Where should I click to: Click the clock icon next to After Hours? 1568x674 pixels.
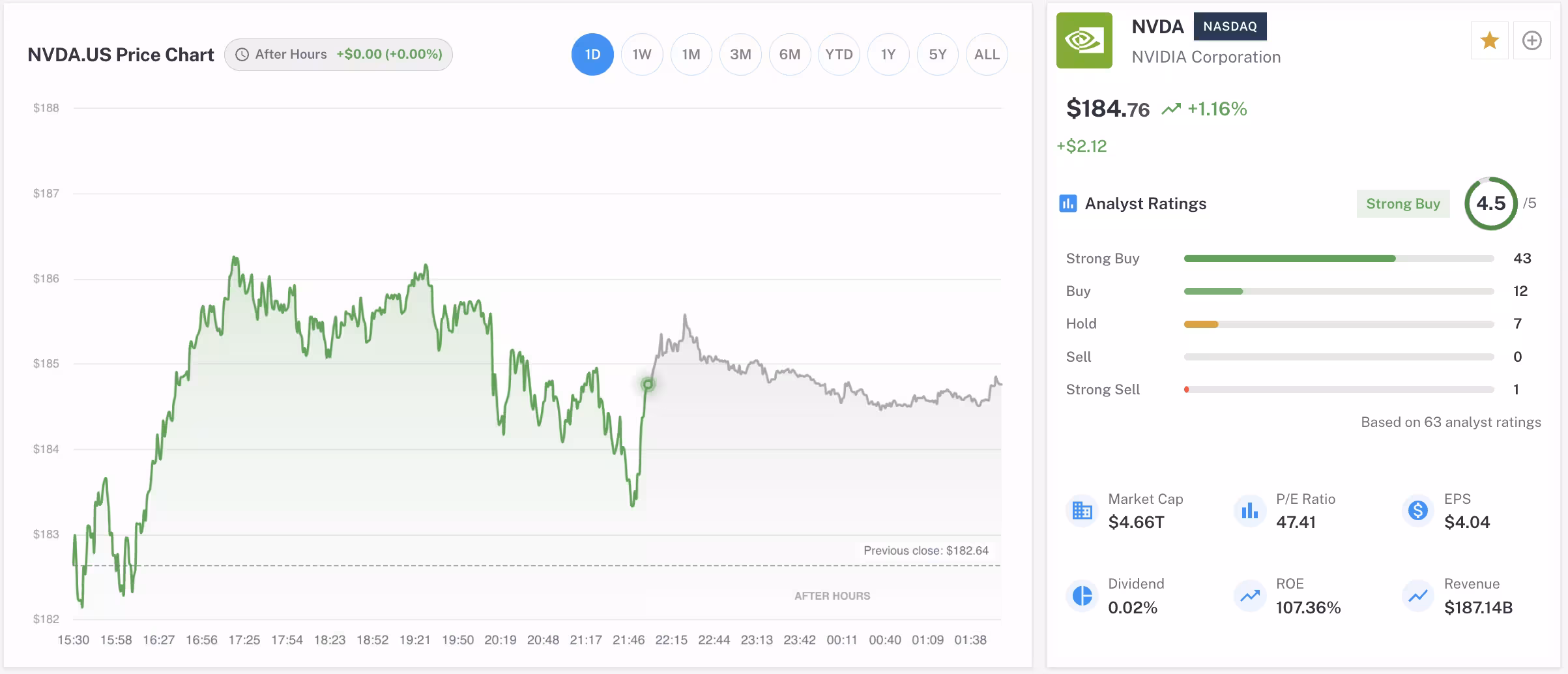coord(241,55)
